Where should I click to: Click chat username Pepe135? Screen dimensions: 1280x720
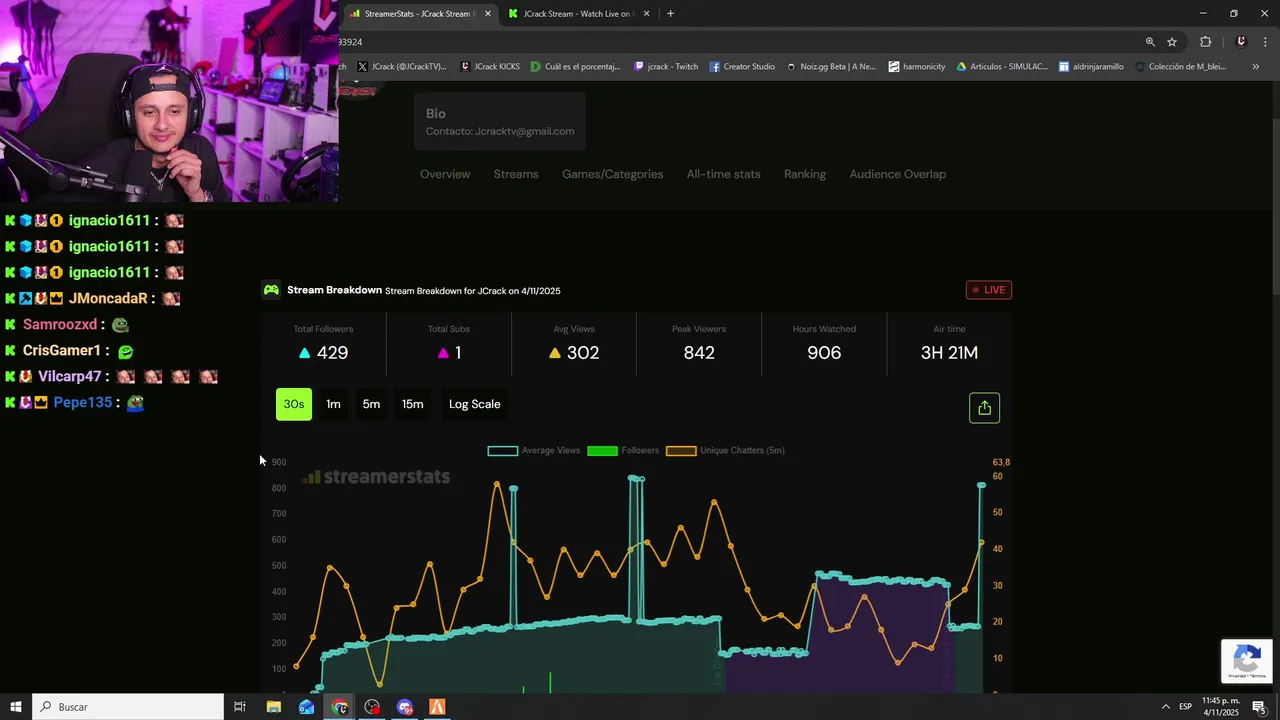coord(83,402)
